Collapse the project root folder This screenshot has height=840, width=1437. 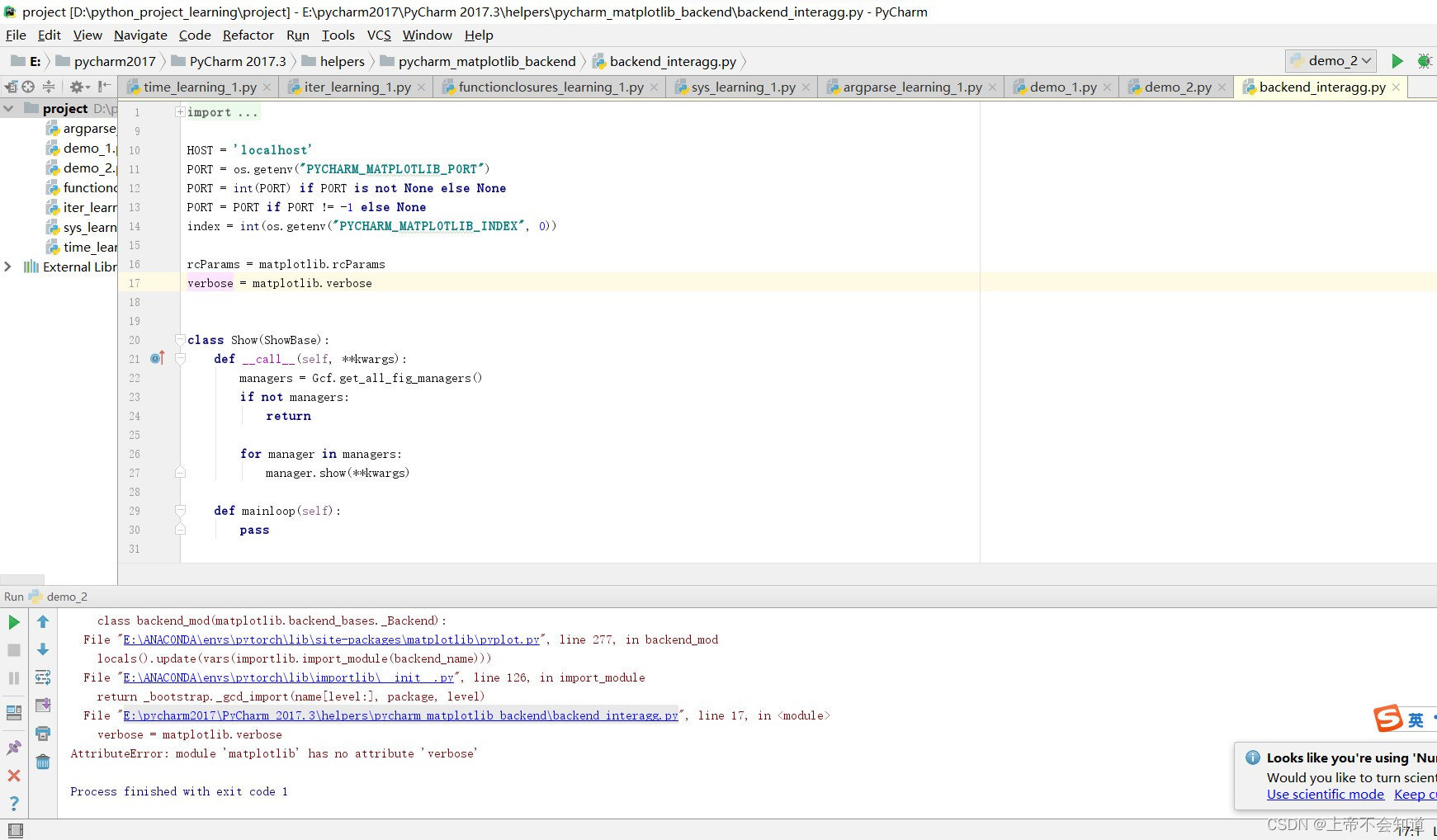[x=8, y=108]
